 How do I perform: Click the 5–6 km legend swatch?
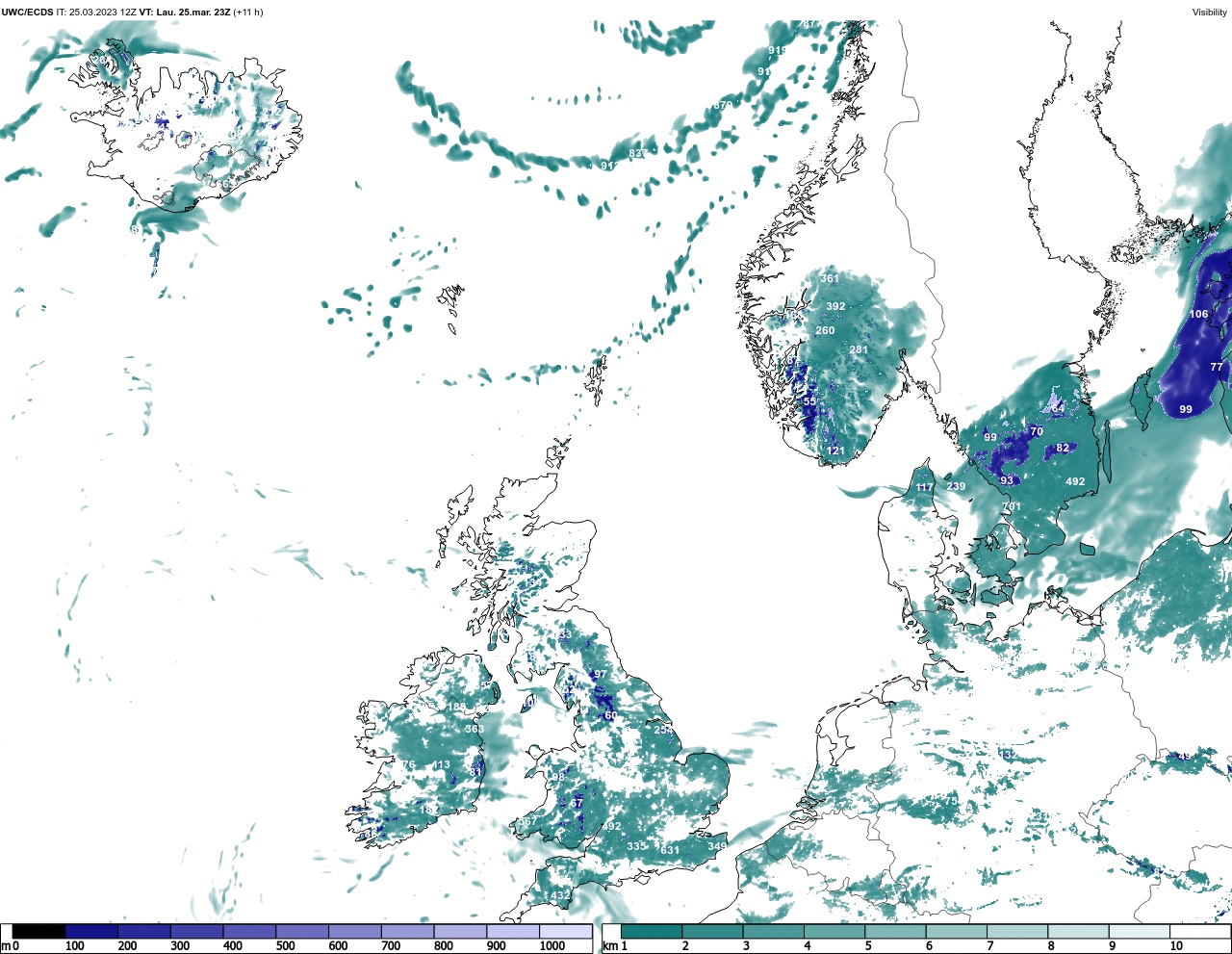point(895,932)
